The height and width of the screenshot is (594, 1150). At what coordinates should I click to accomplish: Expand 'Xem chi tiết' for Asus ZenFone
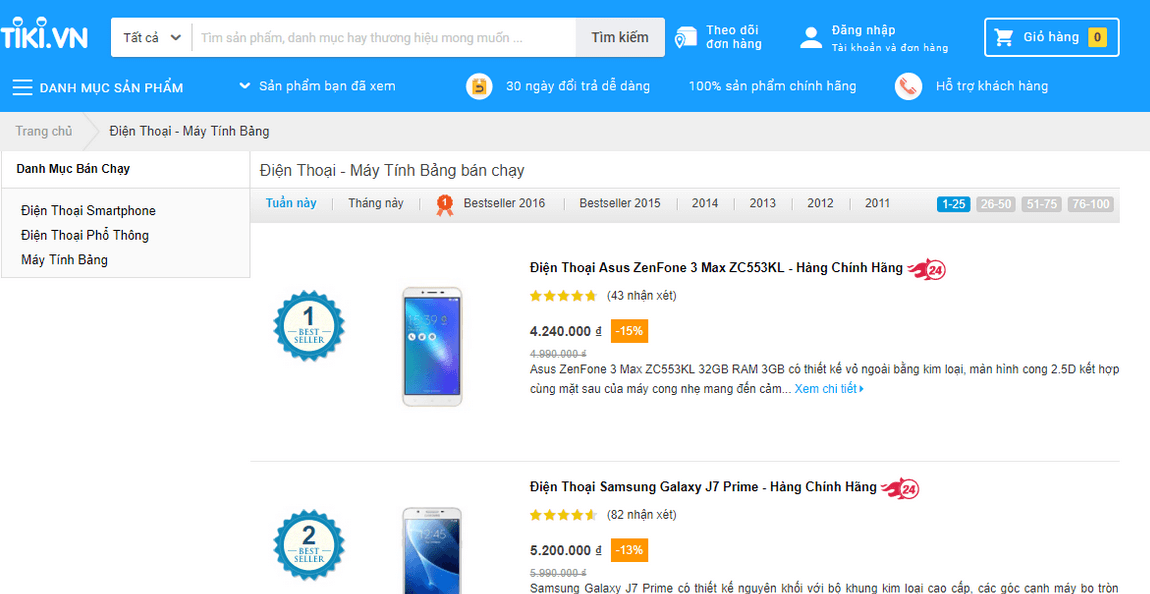pyautogui.click(x=829, y=389)
